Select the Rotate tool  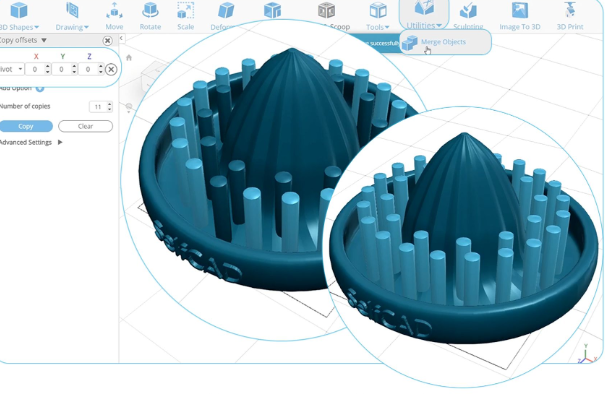pyautogui.click(x=150, y=16)
